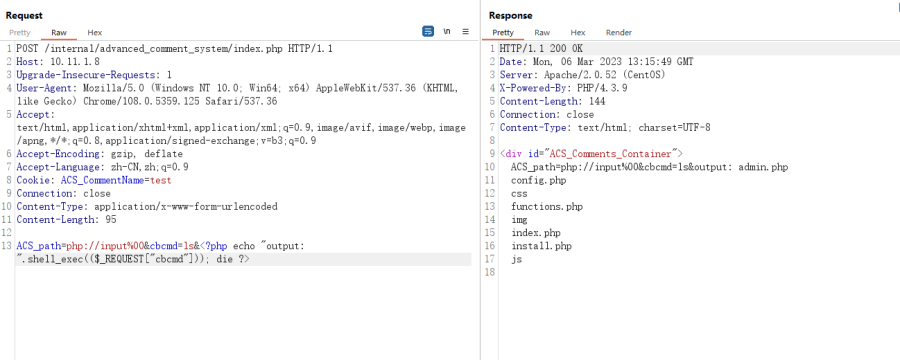Switch to the Response Render tab
This screenshot has height=360, width=900.
tap(619, 33)
